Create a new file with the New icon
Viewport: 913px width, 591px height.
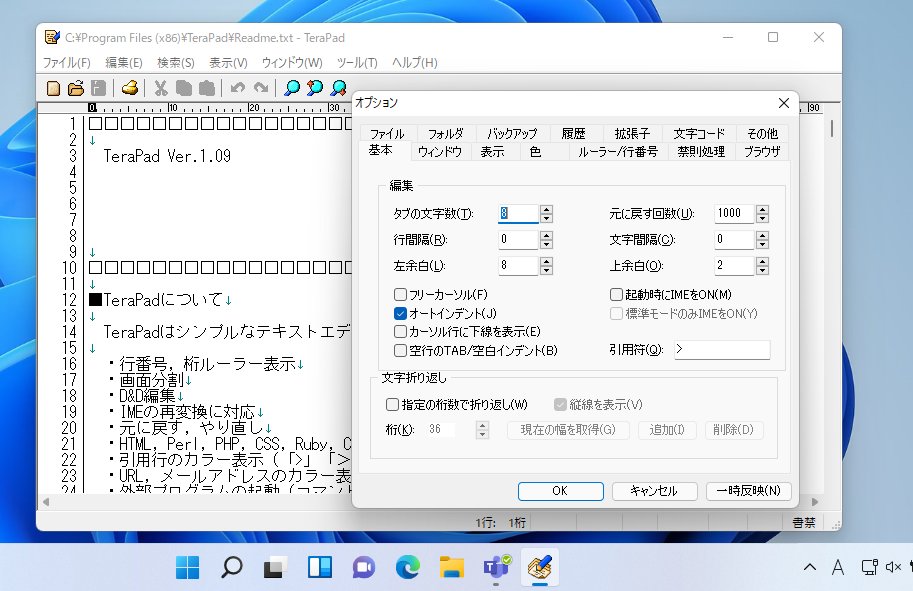tap(52, 88)
